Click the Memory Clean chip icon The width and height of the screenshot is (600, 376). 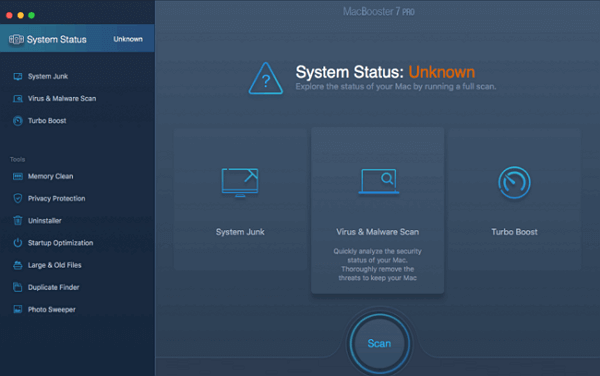point(18,176)
